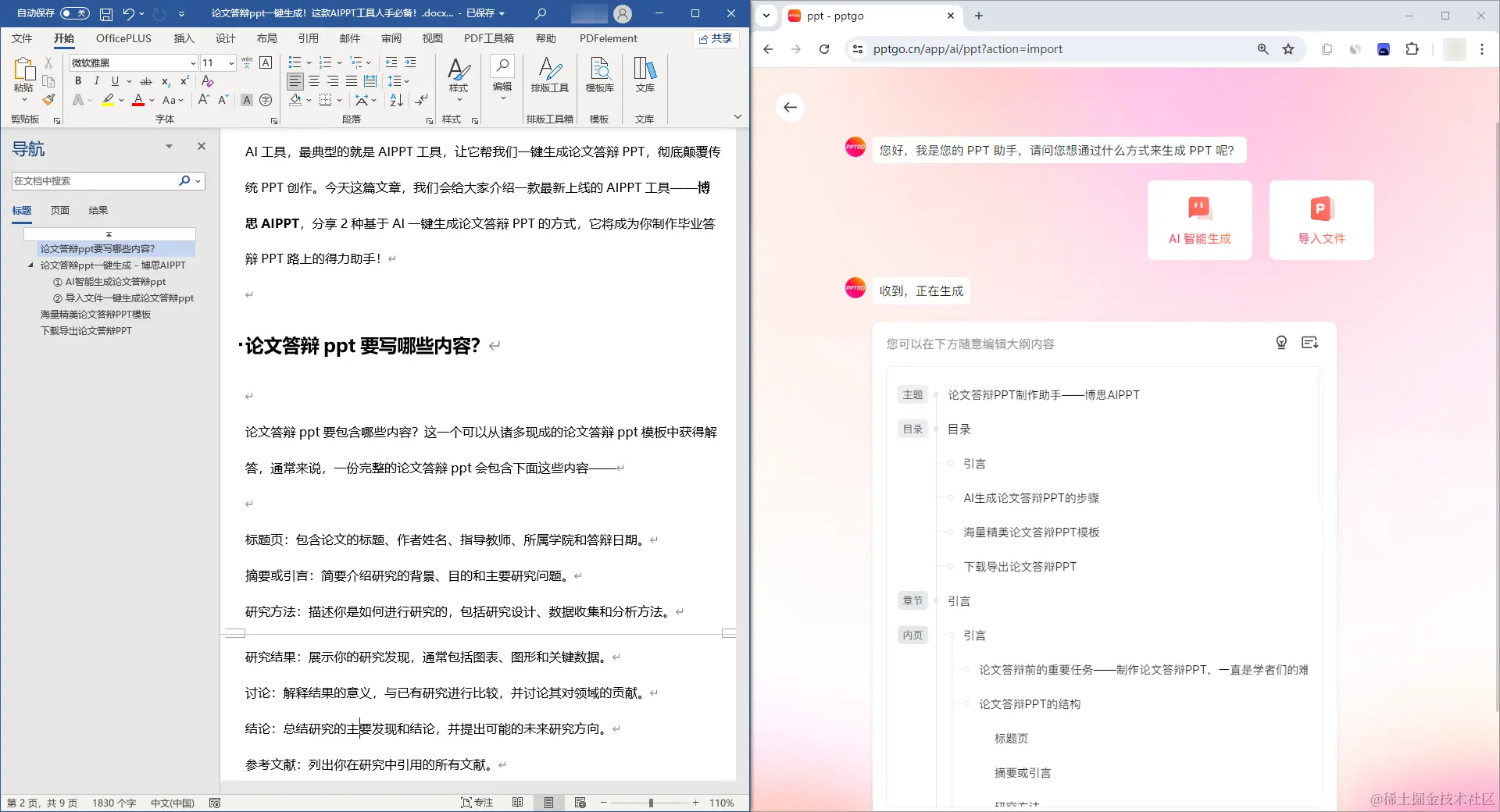Collapse the 论文答辩ppt一键生成 - 博思AIPPT heading
Screen dimensions: 1500x812
tap(30, 265)
